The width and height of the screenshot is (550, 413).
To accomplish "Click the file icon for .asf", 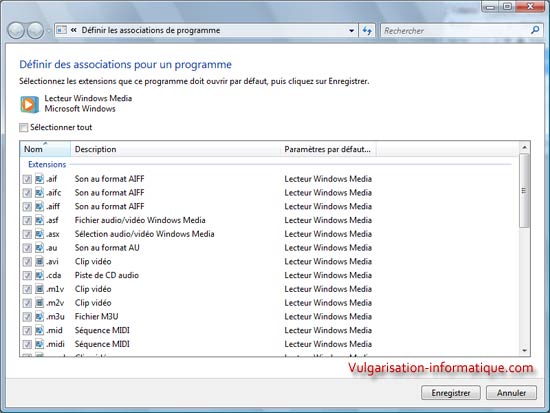I will [x=39, y=220].
